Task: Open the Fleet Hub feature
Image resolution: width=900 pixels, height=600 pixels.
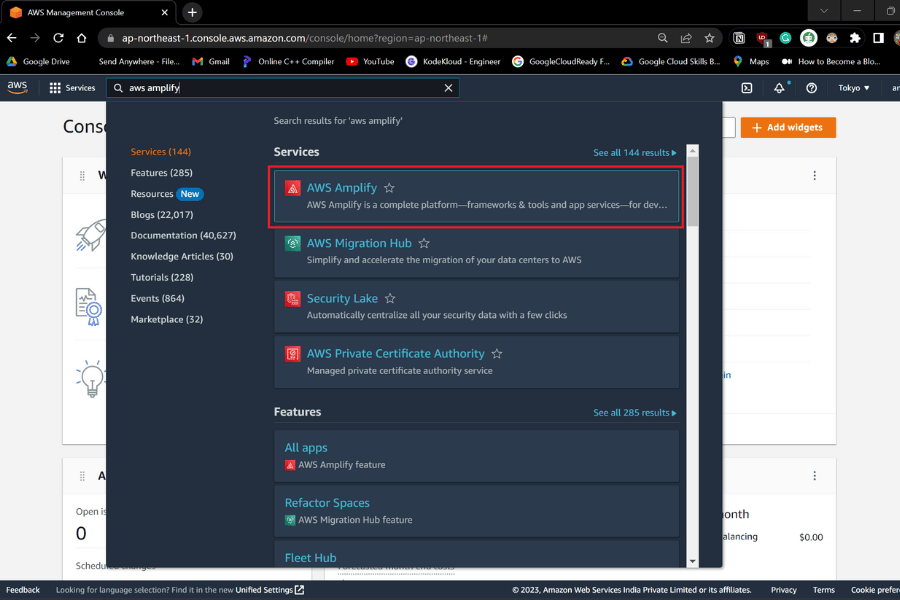Action: pos(476,555)
